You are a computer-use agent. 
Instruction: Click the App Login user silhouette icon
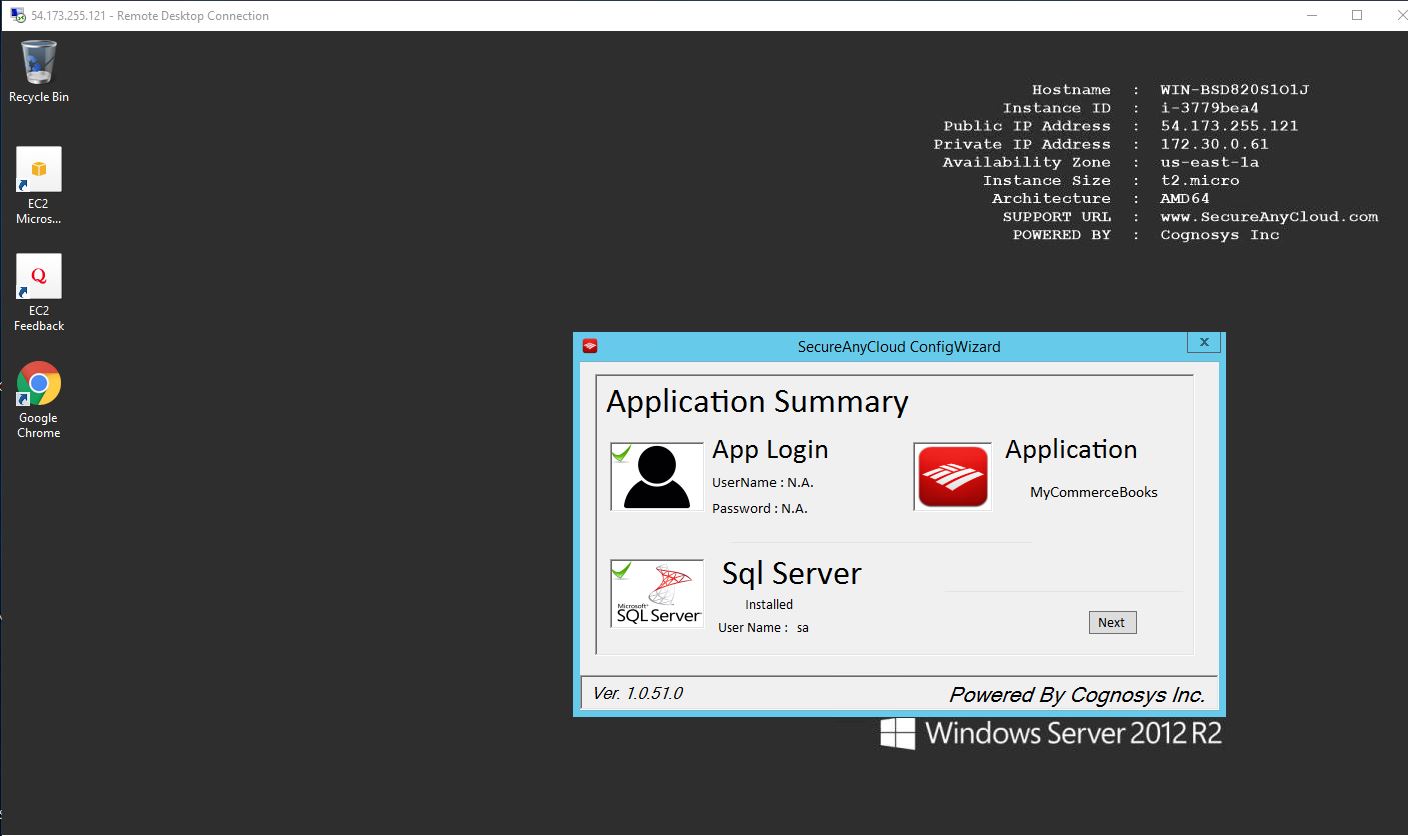657,478
